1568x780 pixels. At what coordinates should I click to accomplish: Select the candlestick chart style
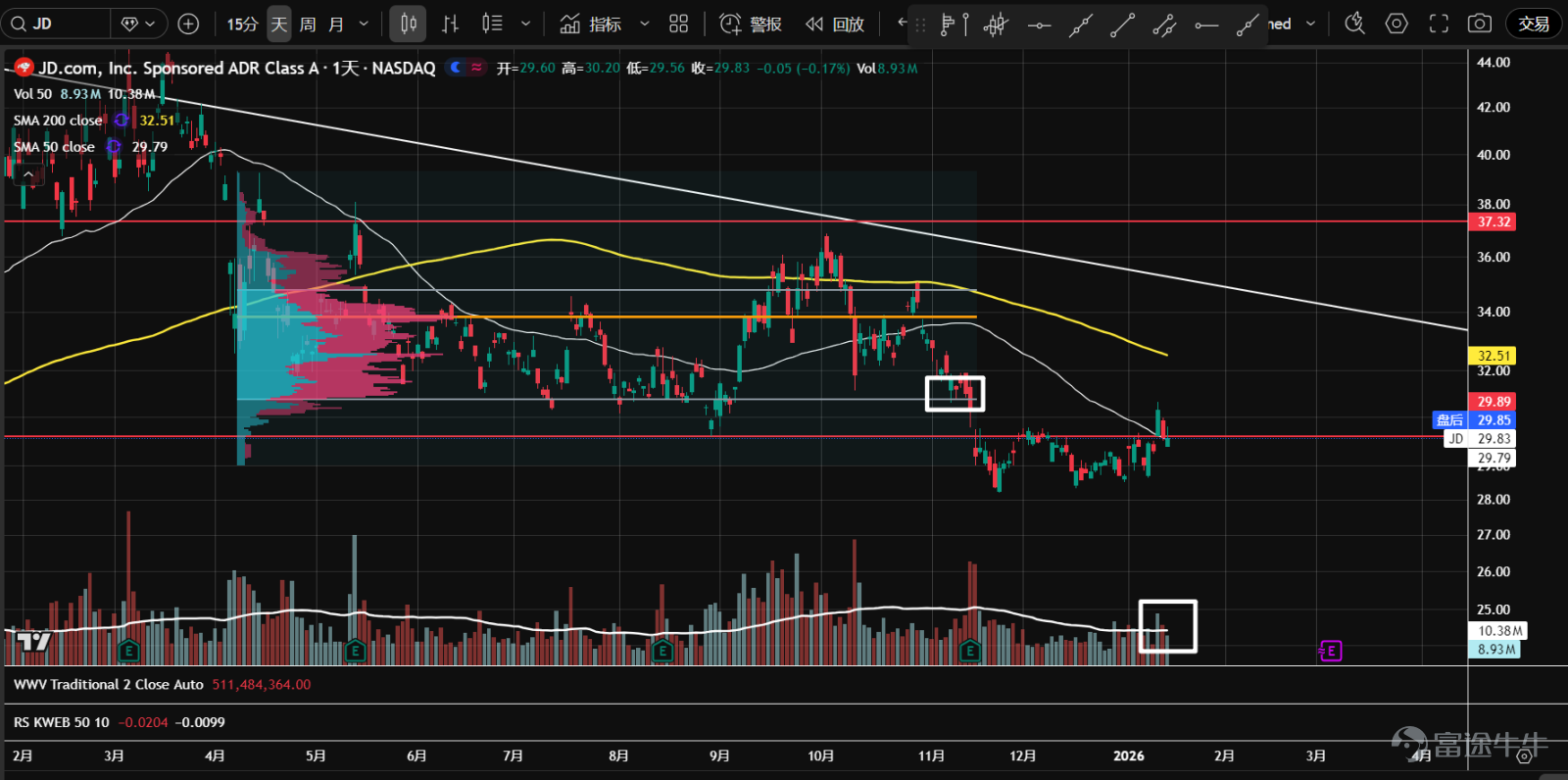(409, 24)
